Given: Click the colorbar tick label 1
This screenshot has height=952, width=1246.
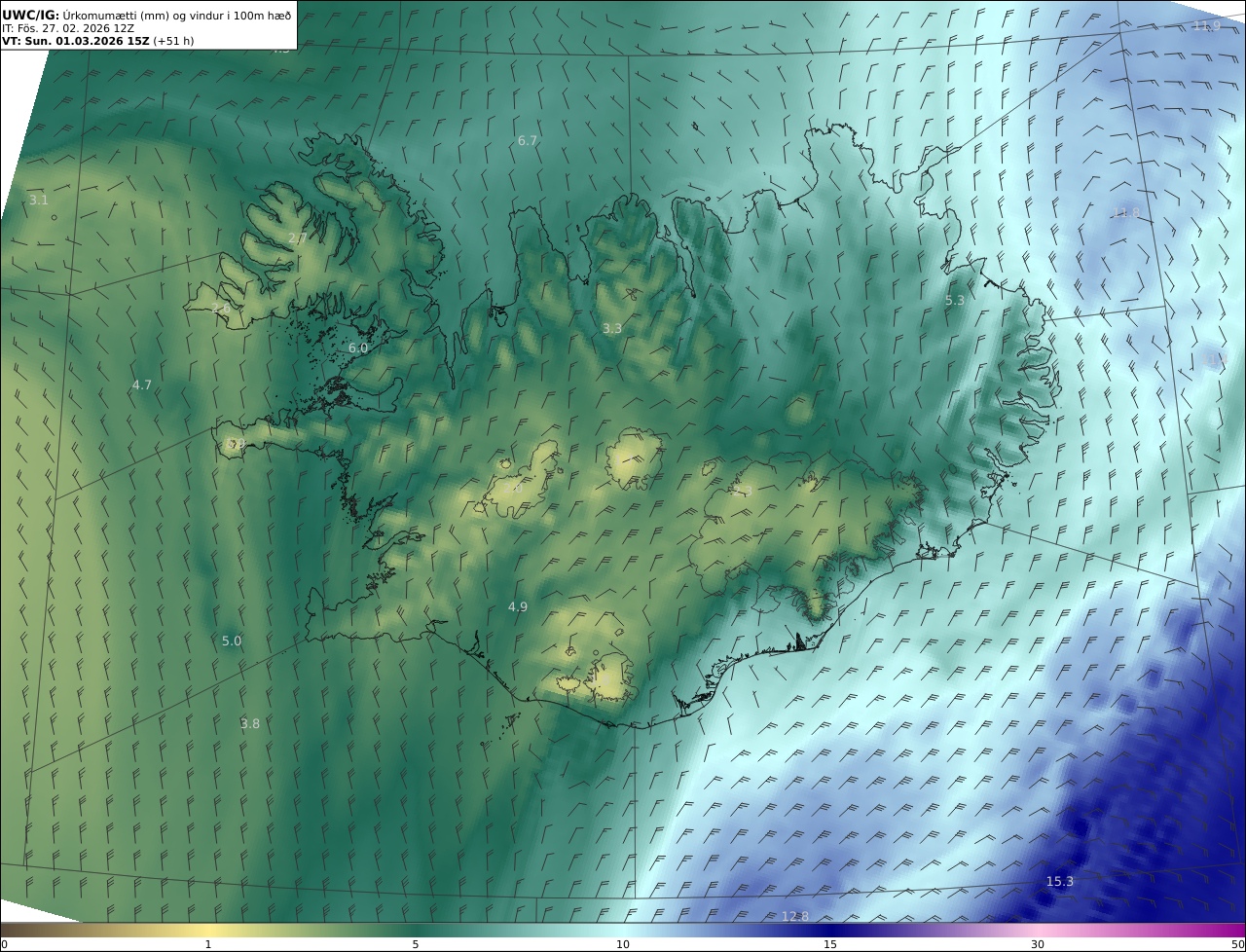Looking at the screenshot, I should coord(208,944).
